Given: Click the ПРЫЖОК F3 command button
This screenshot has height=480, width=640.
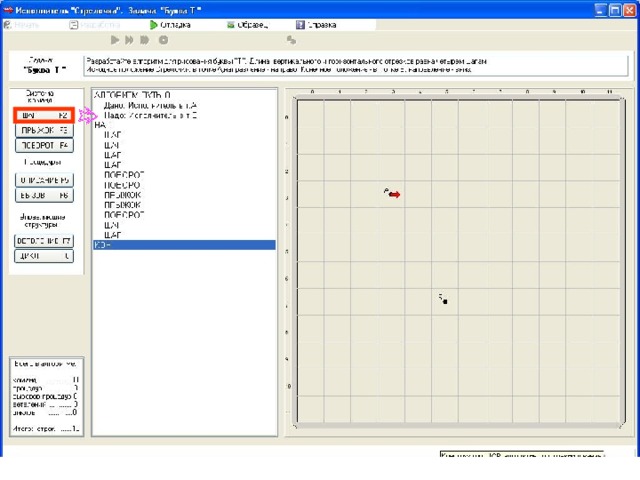Looking at the screenshot, I should tap(44, 131).
